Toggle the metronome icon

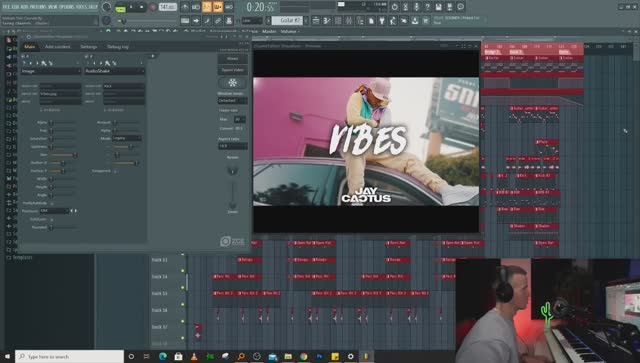185,7
